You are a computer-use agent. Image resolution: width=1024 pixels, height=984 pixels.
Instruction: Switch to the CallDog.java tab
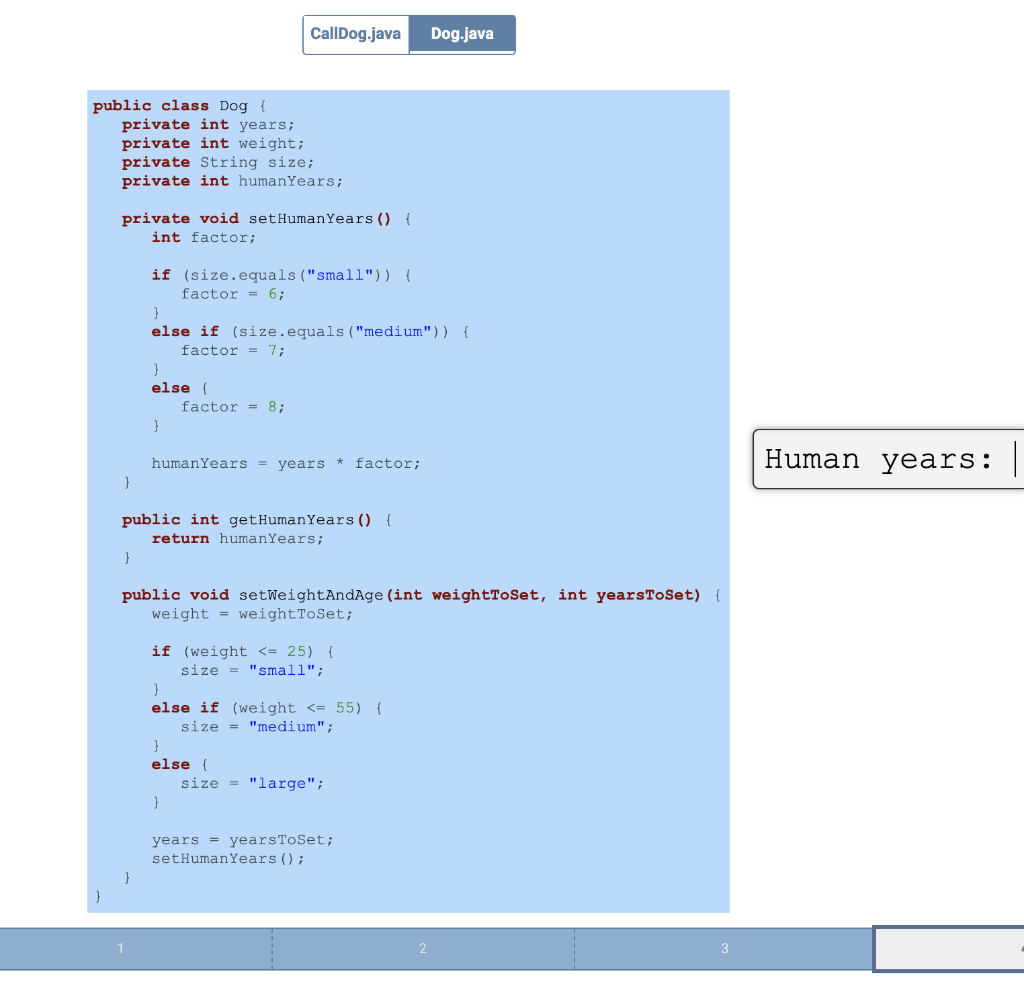356,34
